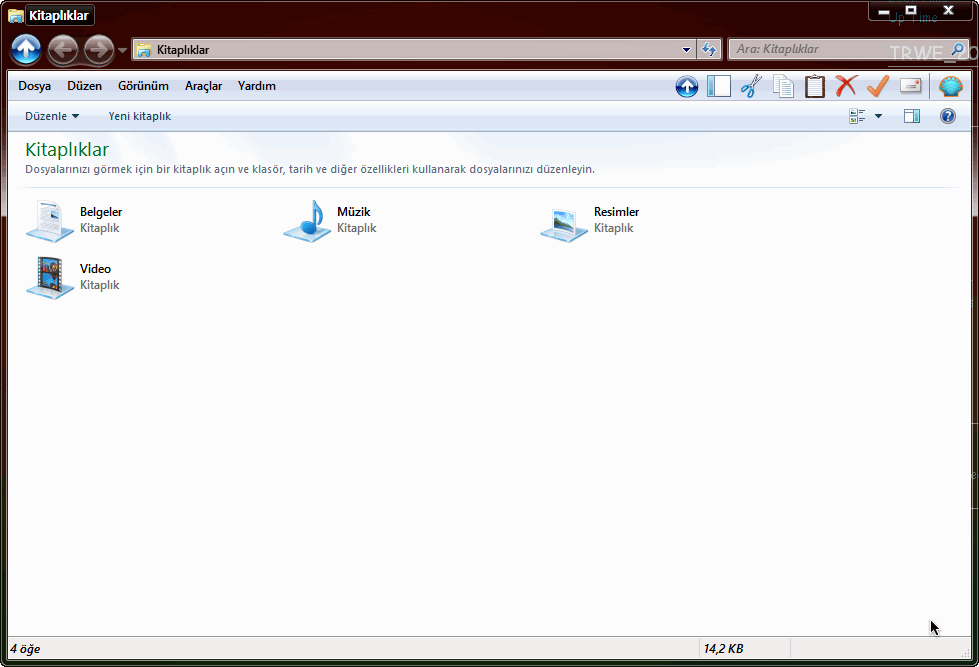Go back using the Back arrow
Viewport: 979px width, 667px height.
point(63,49)
